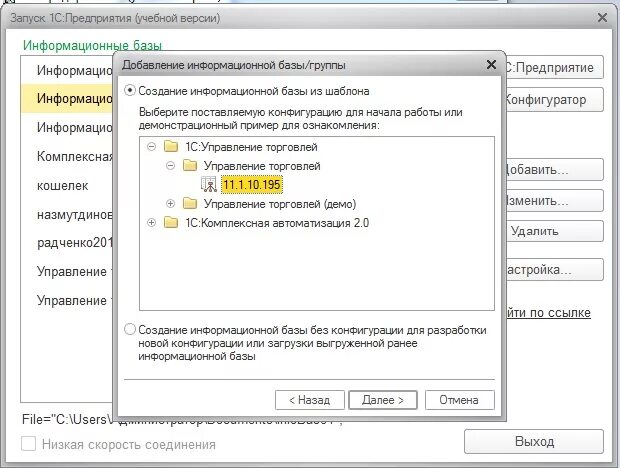Click the Отмена button in the dialog
The image size is (620, 468).
point(459,400)
